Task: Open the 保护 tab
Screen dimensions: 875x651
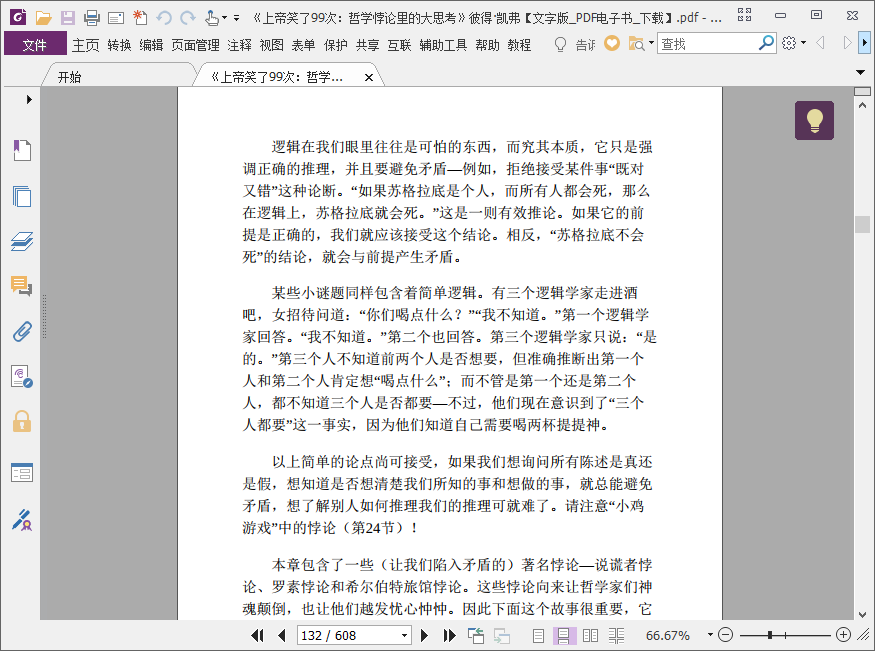Action: pos(336,45)
